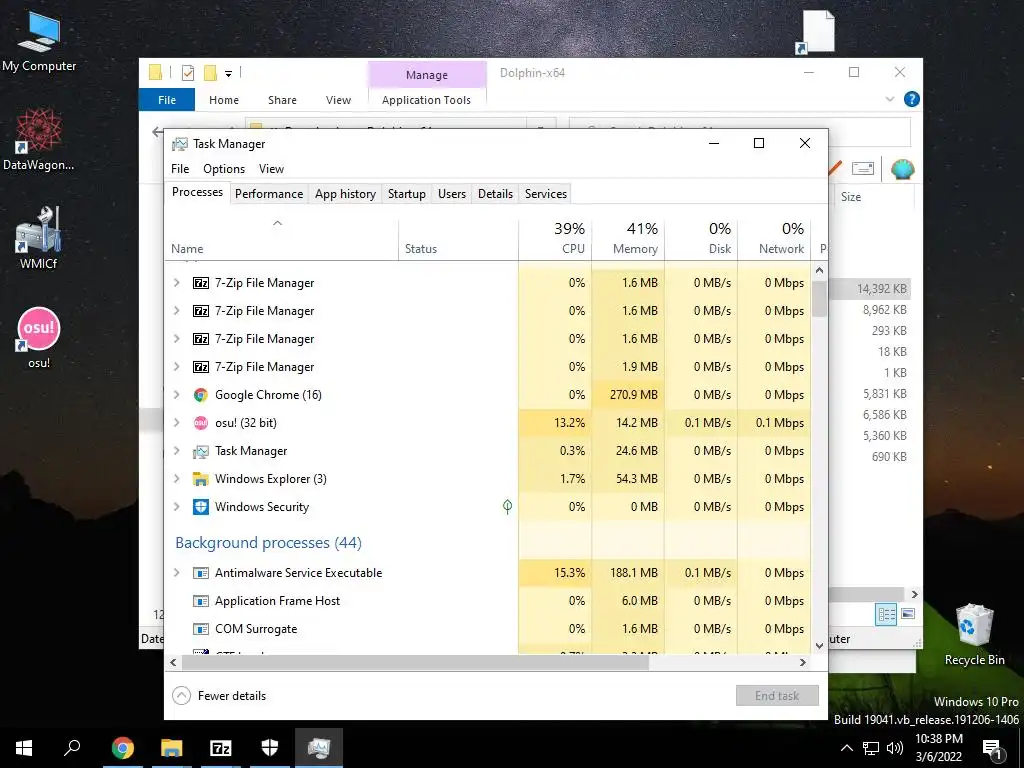The image size is (1024, 768).
Task: Expand Antimalware Service Executable entry
Action: 176,573
